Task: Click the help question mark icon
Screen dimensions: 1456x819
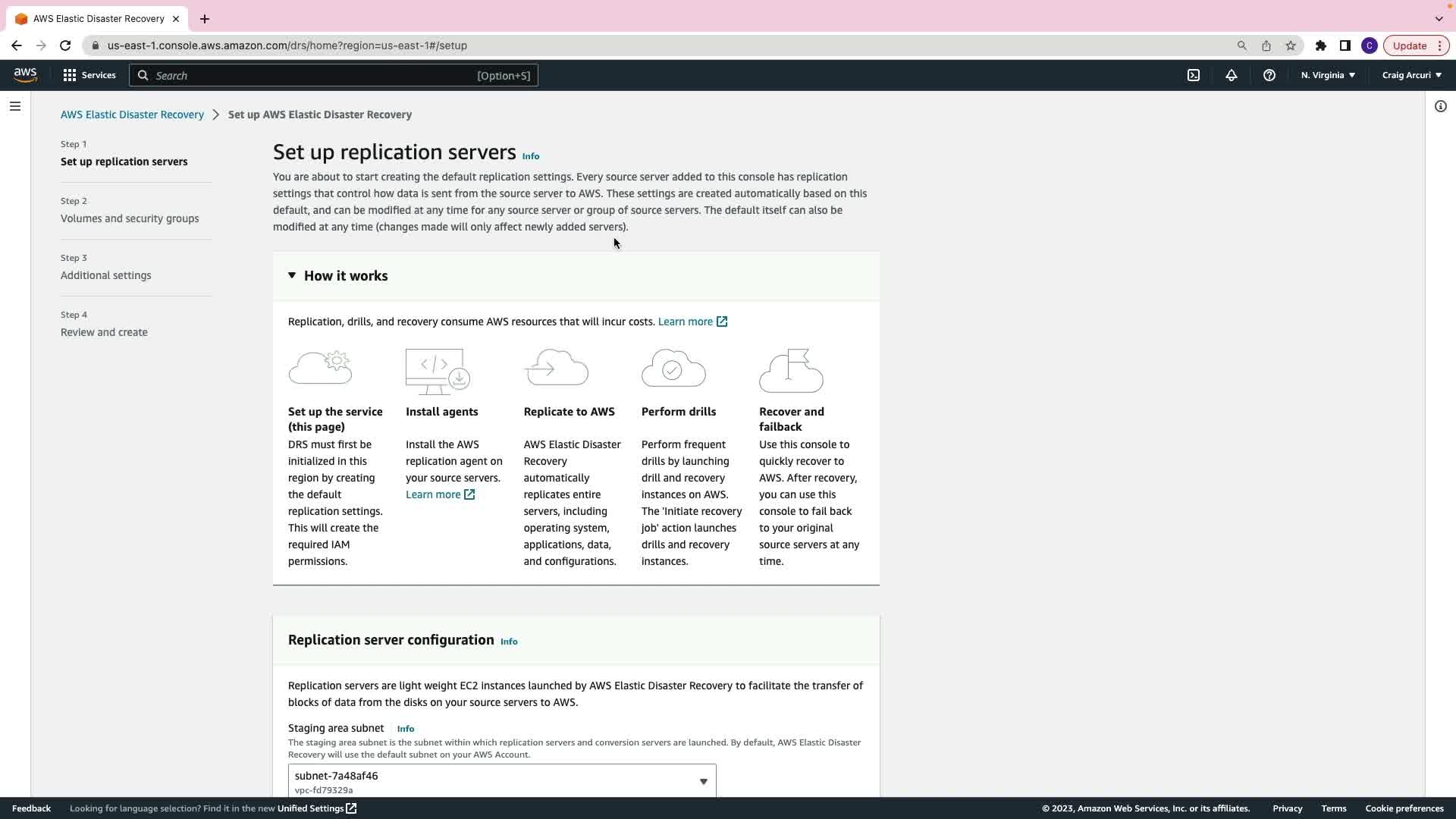Action: (x=1269, y=75)
